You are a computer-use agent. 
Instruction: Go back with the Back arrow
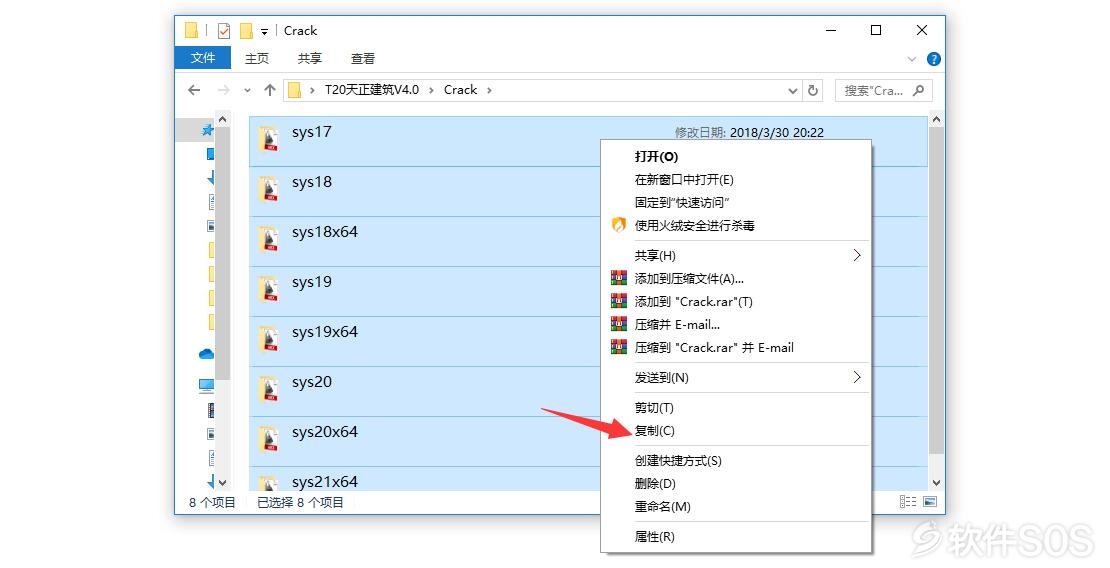tap(194, 90)
